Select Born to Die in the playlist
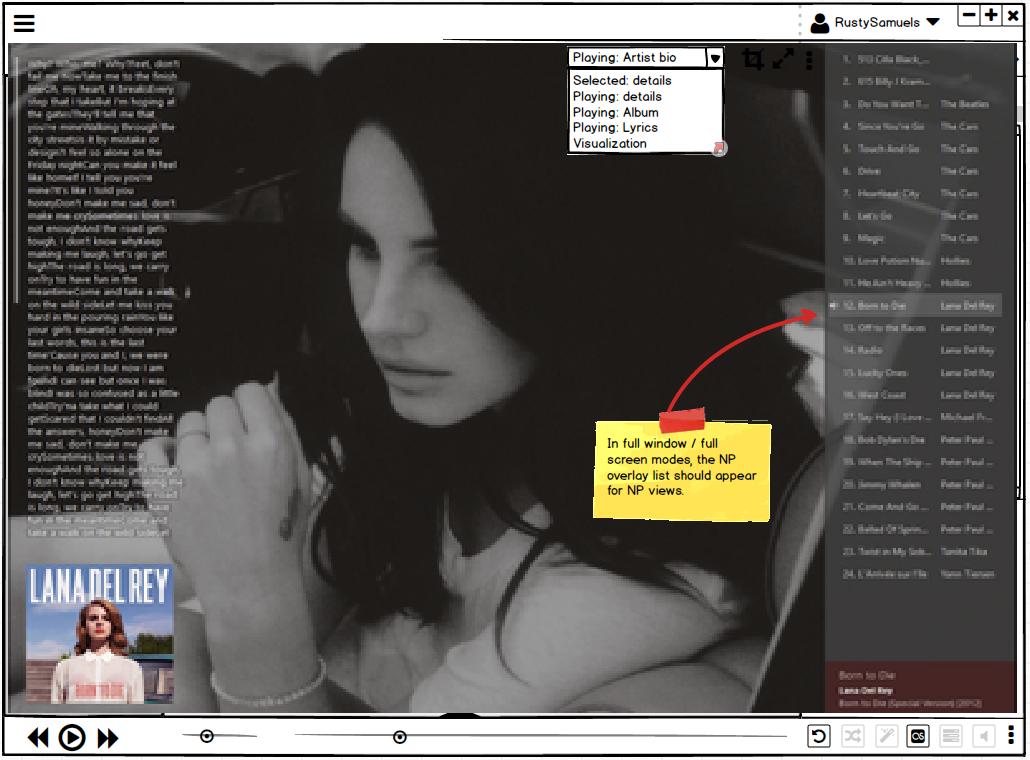 point(882,306)
